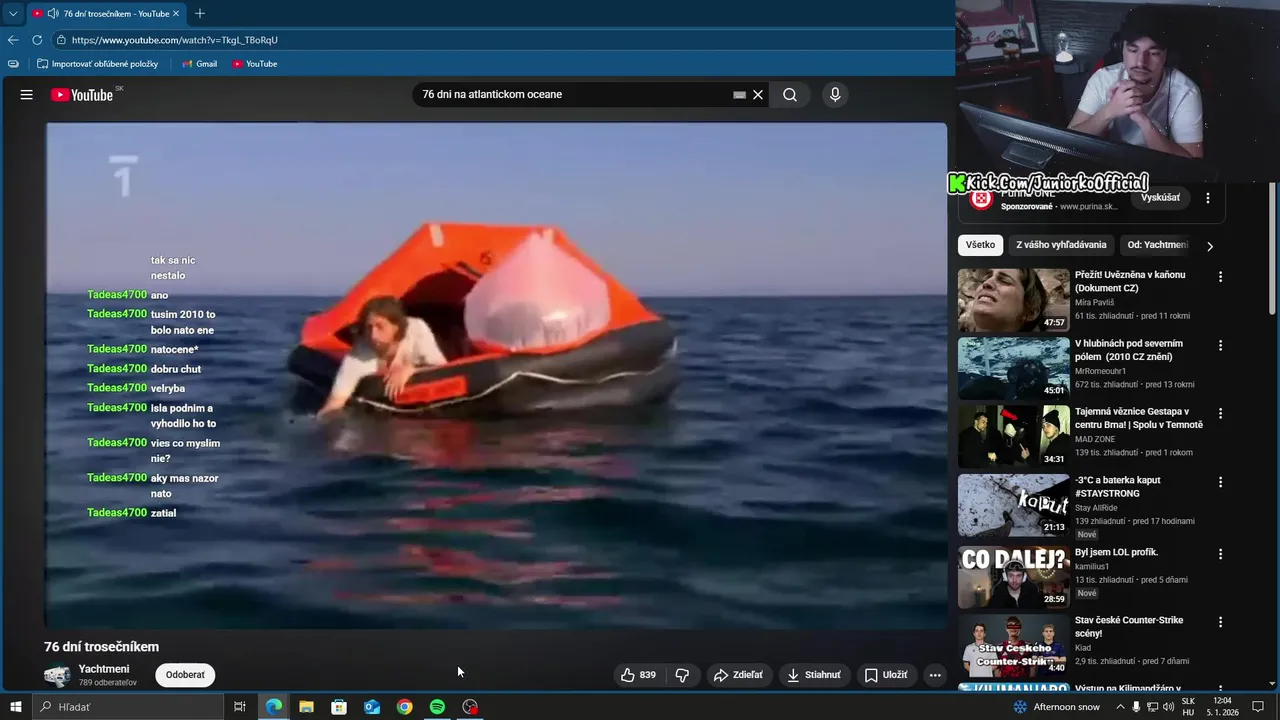The height and width of the screenshot is (720, 1280).
Task: Select the Všetko filter chip
Action: [981, 245]
